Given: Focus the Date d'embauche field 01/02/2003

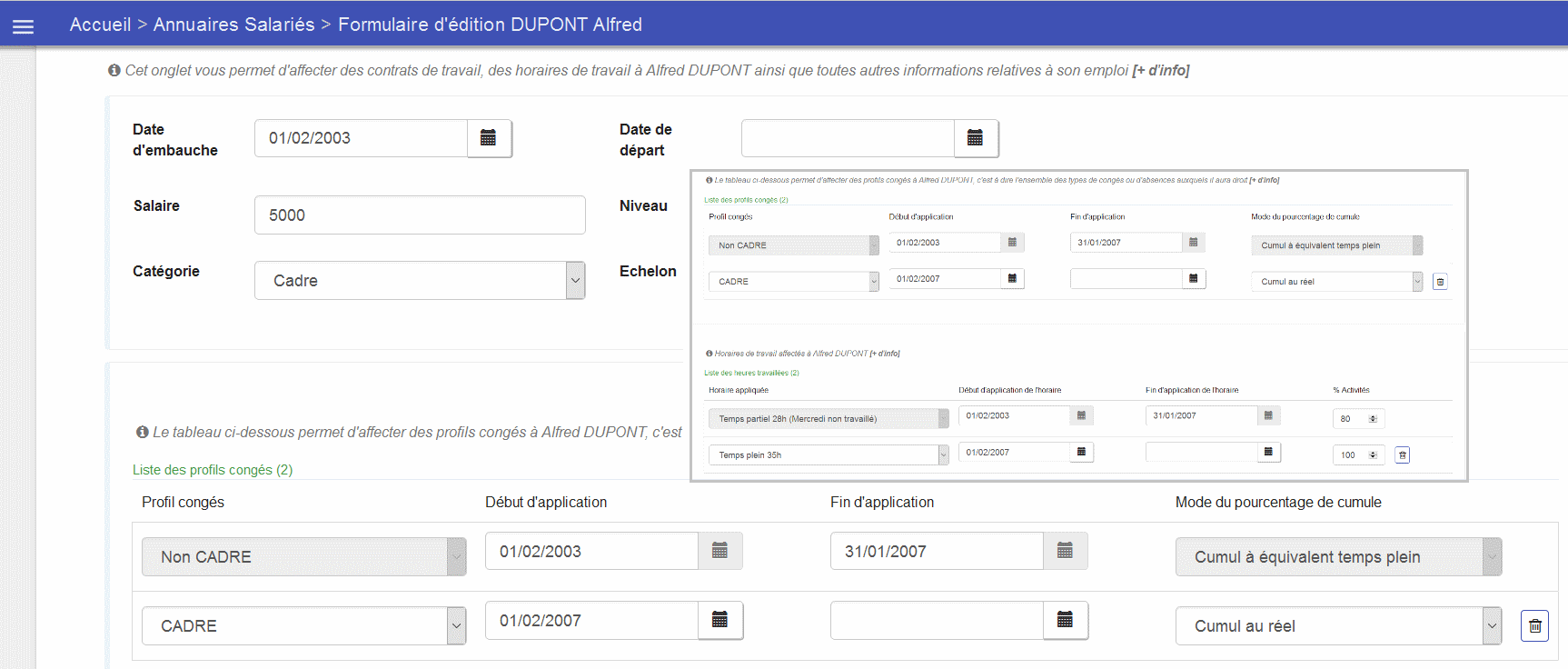Looking at the screenshot, I should [361, 138].
